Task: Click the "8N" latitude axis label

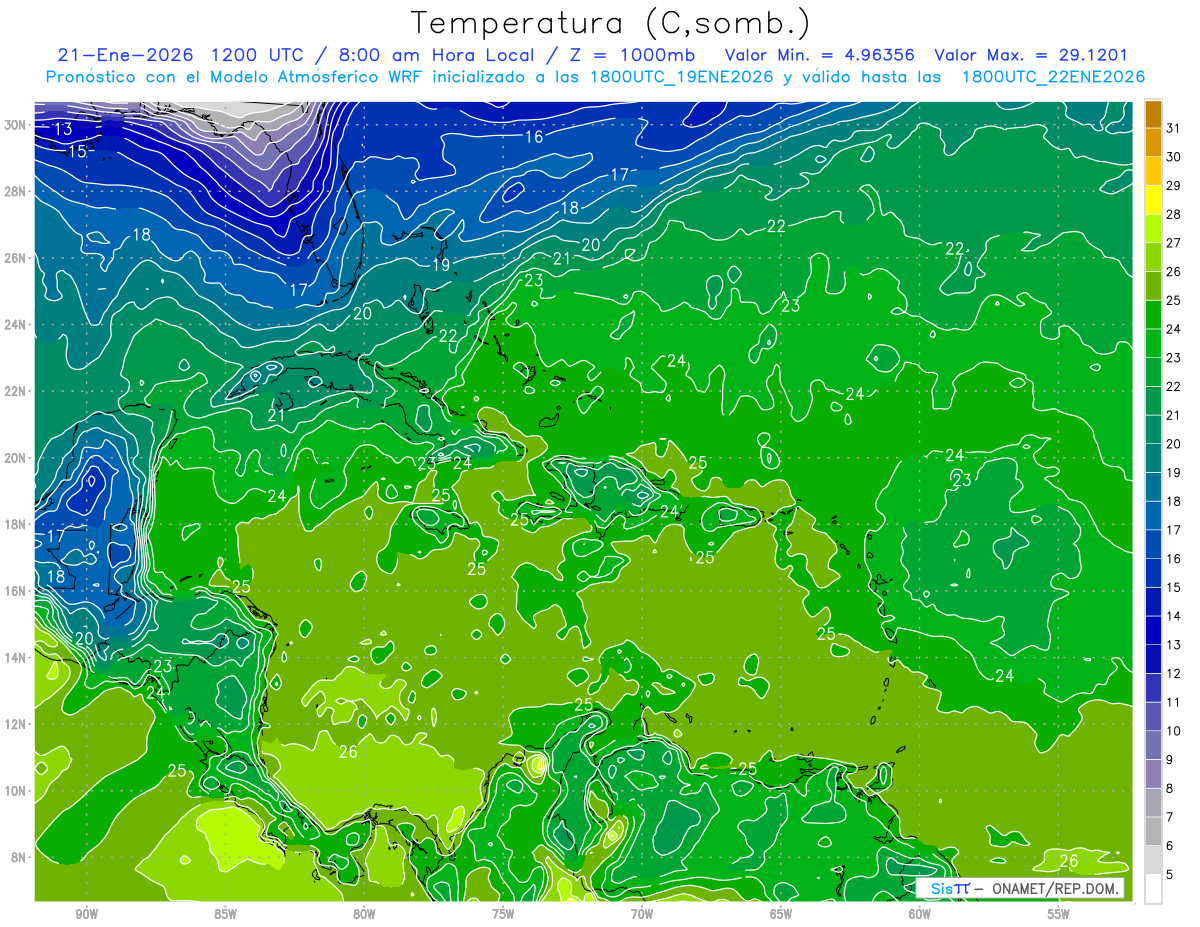Action: 19,857
